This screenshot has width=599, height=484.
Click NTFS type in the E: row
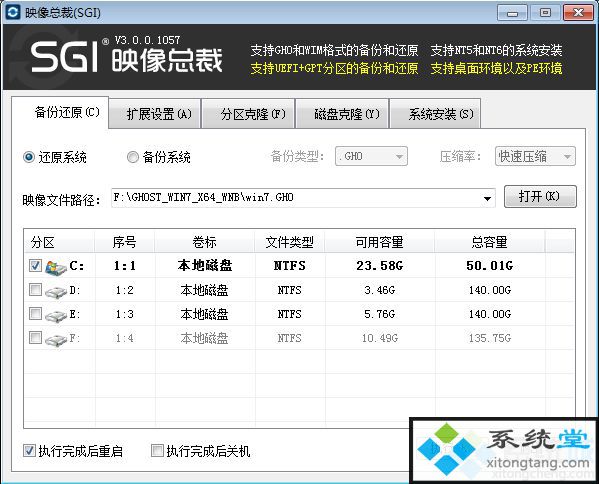tap(290, 314)
